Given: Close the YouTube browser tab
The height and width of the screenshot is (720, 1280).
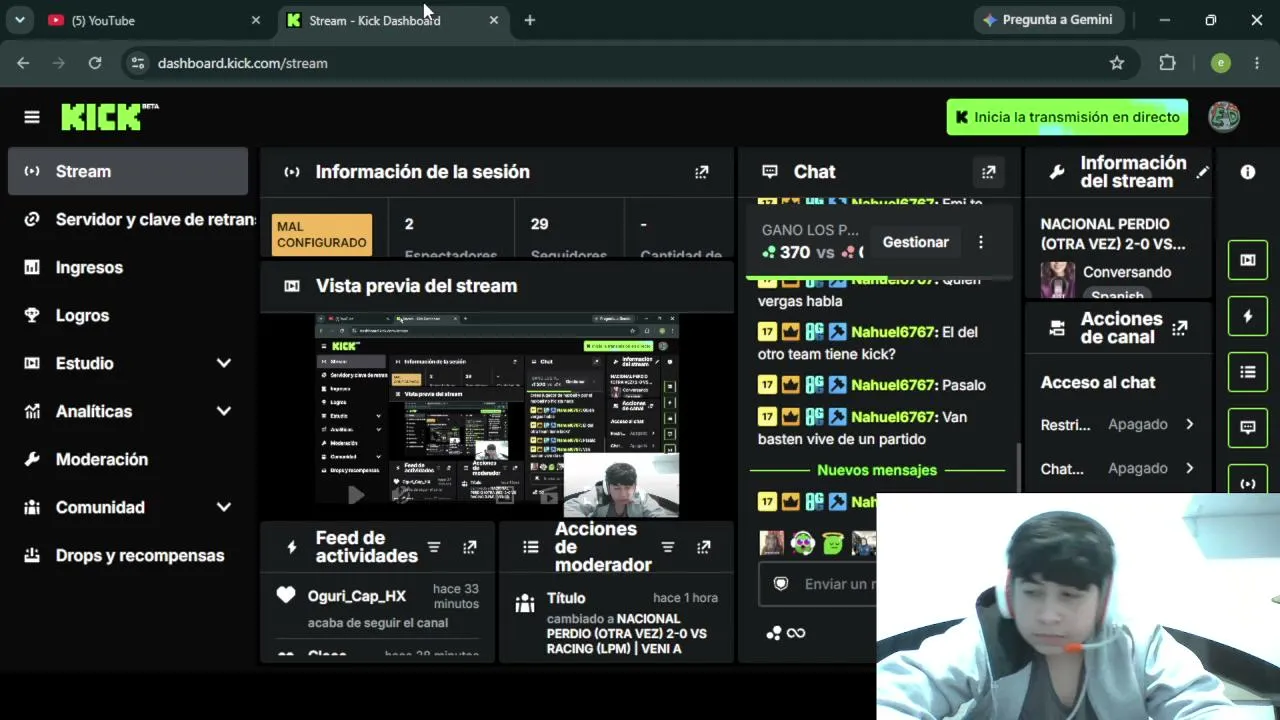Looking at the screenshot, I should pyautogui.click(x=256, y=20).
